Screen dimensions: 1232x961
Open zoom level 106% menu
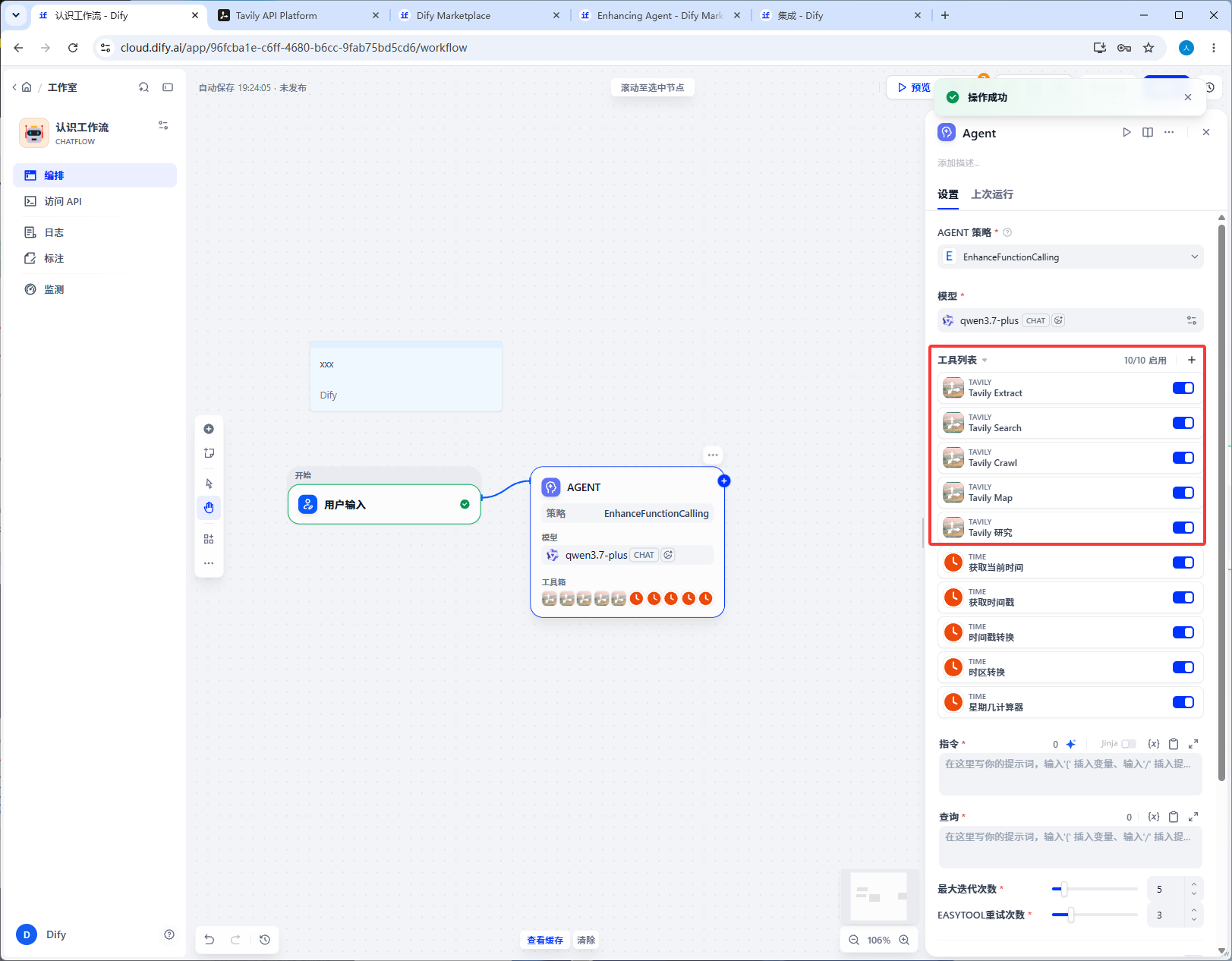[879, 940]
